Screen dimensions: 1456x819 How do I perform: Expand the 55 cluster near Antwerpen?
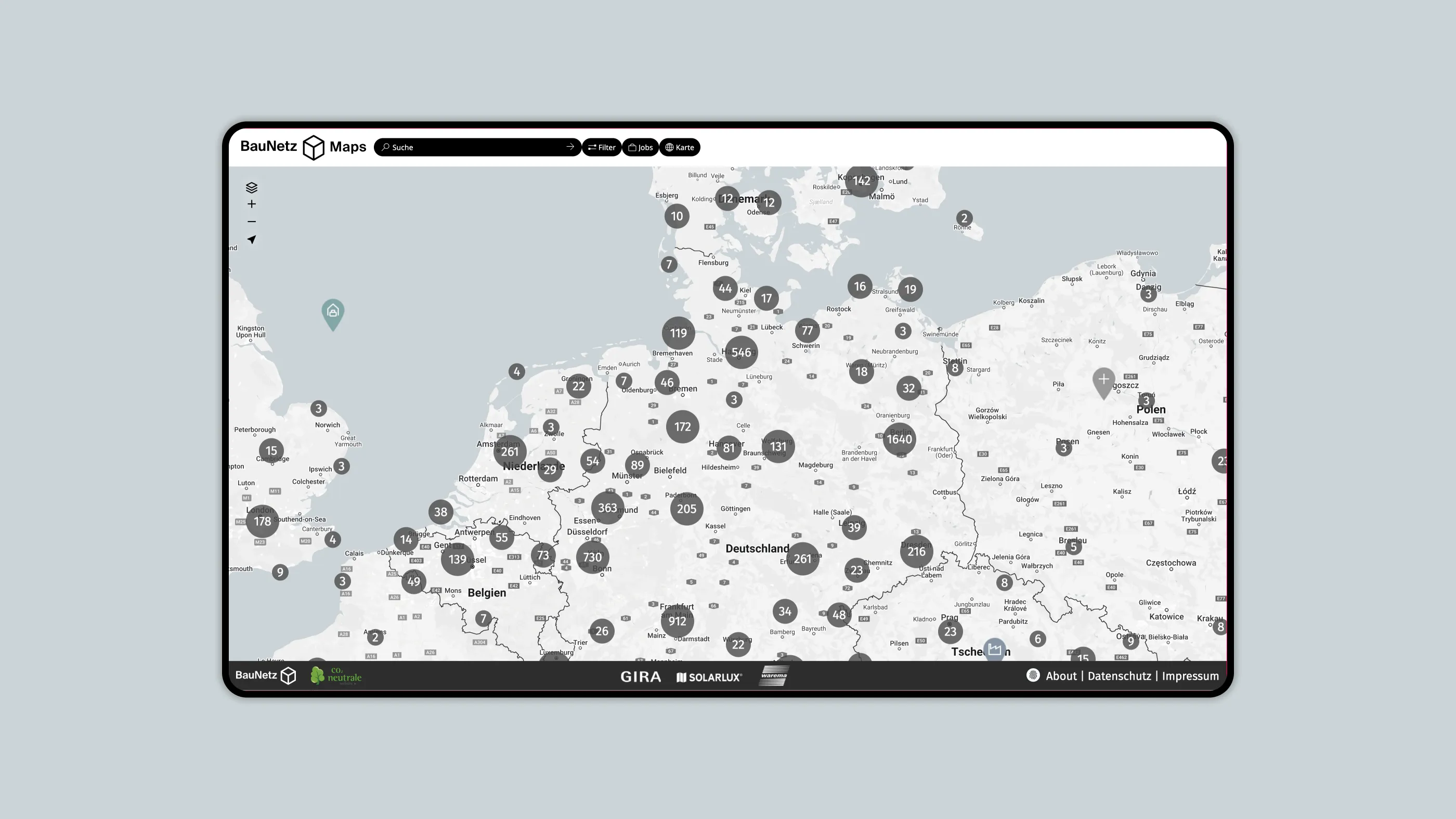501,538
